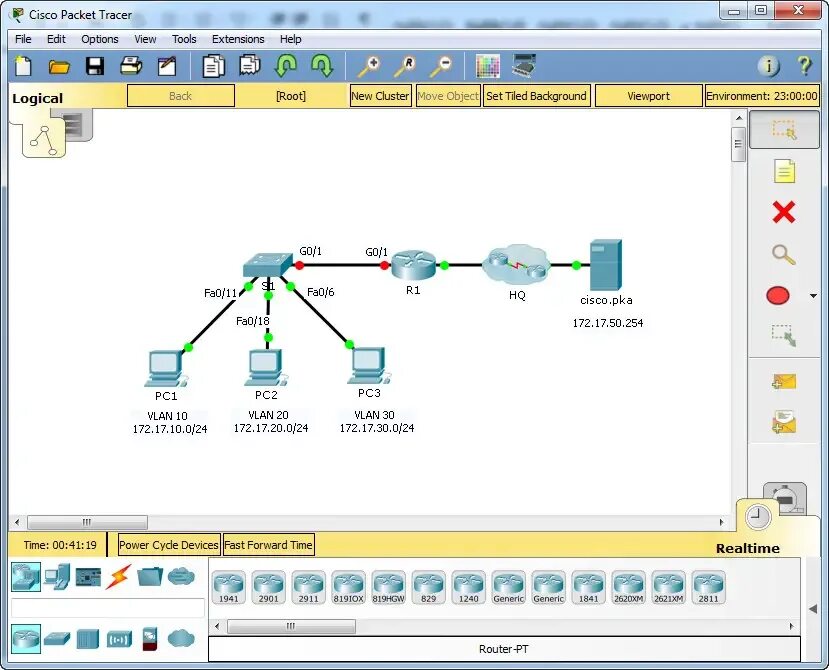Image resolution: width=829 pixels, height=670 pixels.
Task: Select the cisco.pka server in the topology
Action: click(606, 264)
